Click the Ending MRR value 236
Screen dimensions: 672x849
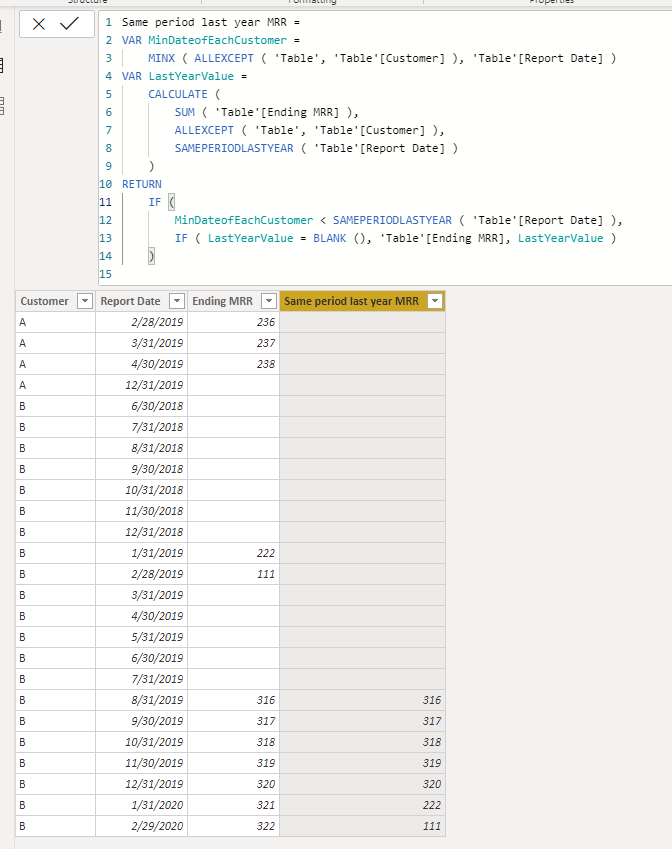[233, 322]
